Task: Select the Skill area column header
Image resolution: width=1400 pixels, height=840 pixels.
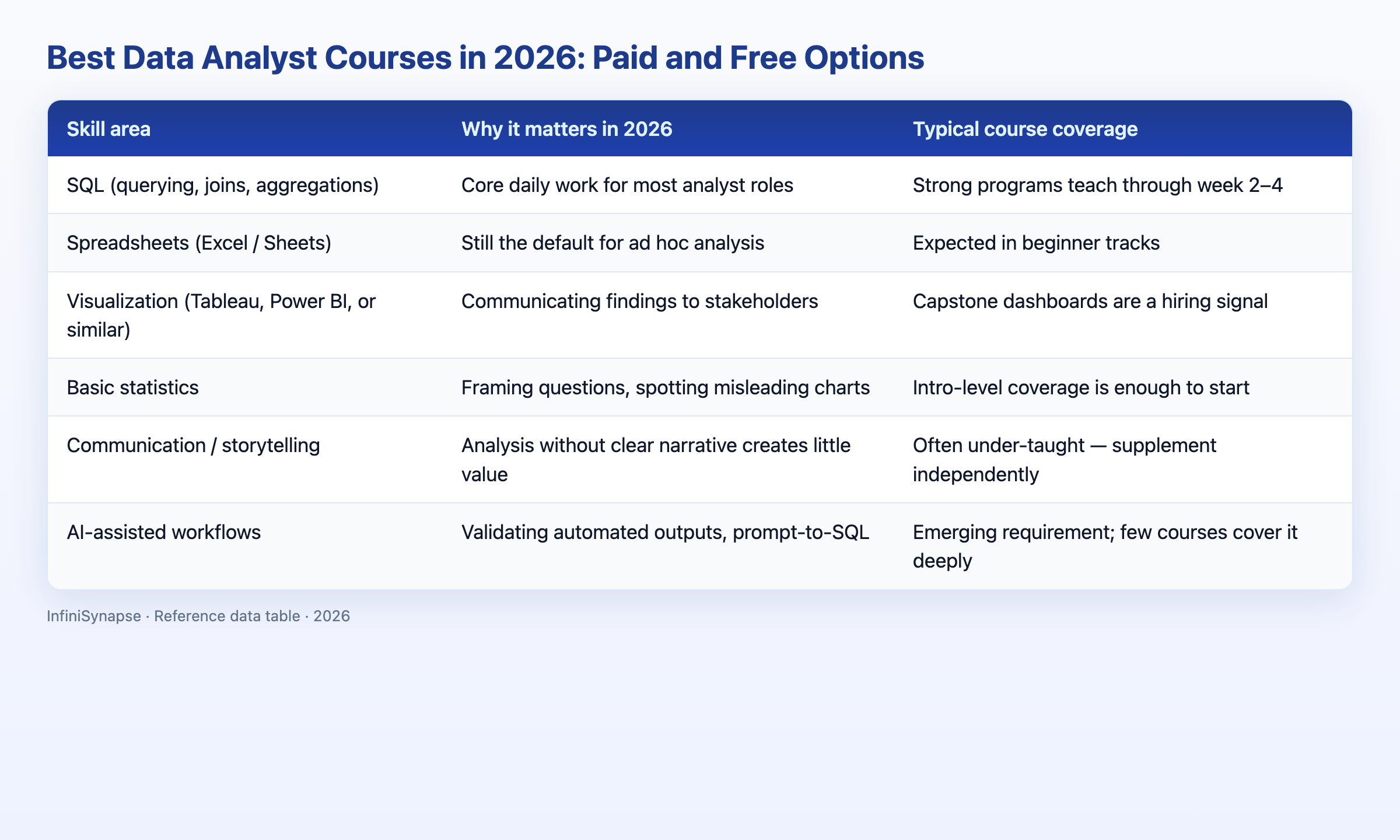Action: pyautogui.click(x=108, y=129)
